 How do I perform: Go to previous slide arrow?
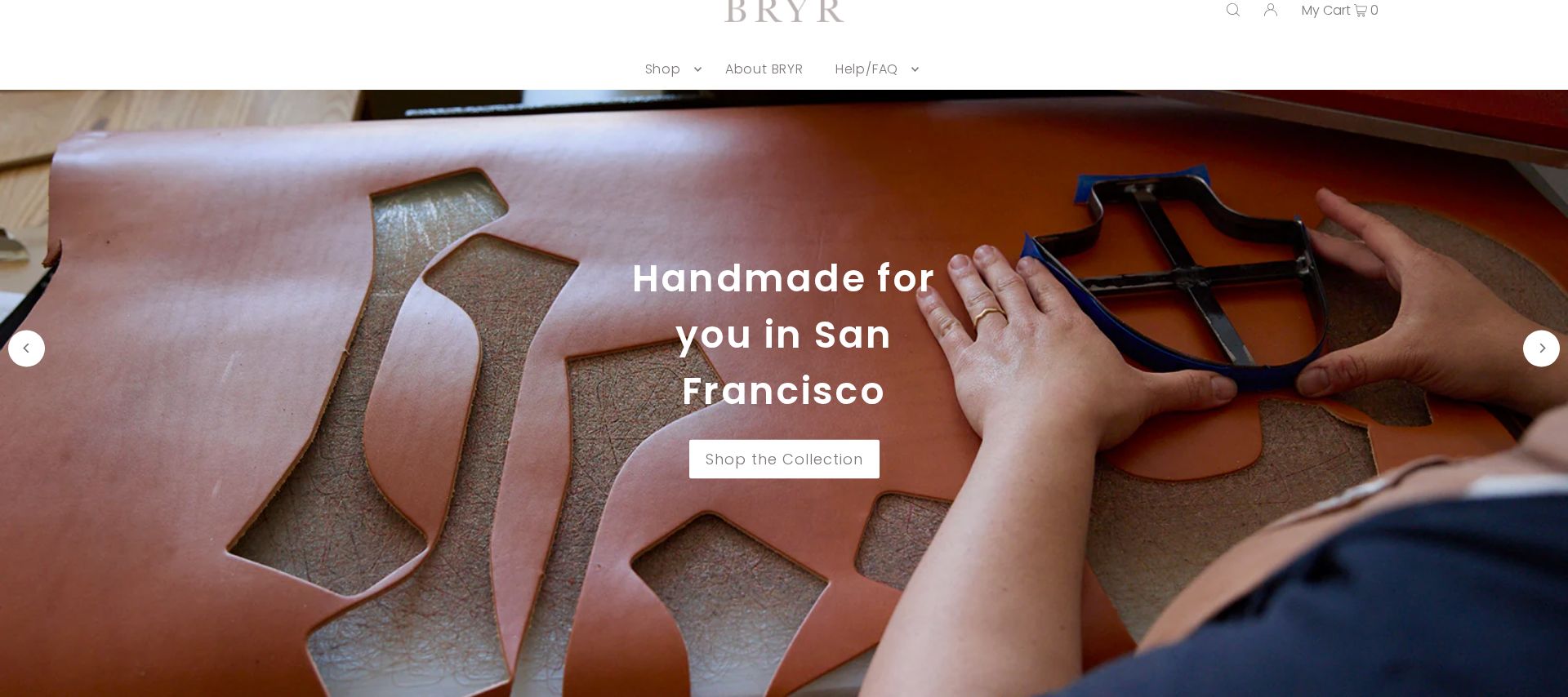click(x=26, y=348)
